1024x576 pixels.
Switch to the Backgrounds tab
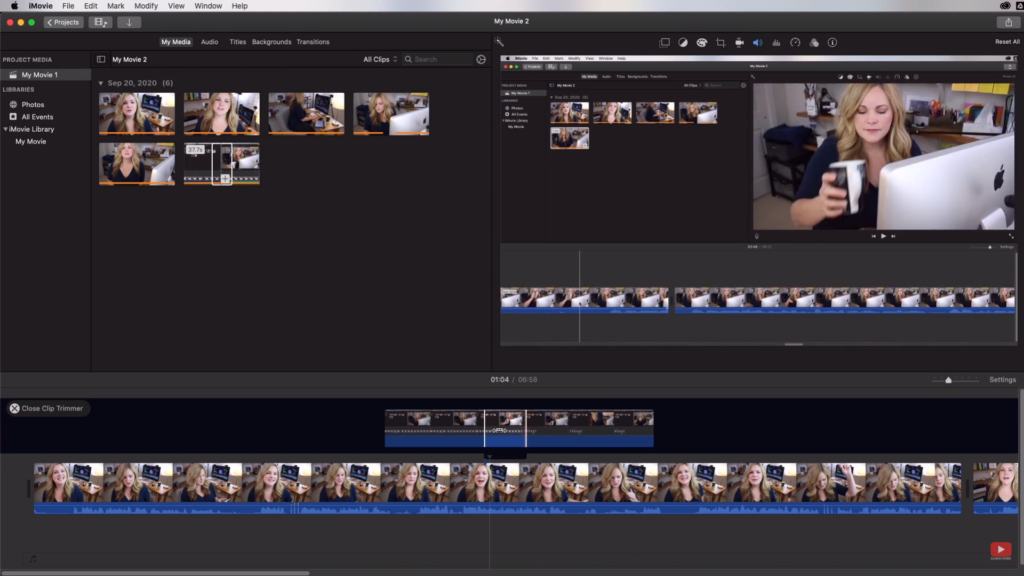coord(272,42)
